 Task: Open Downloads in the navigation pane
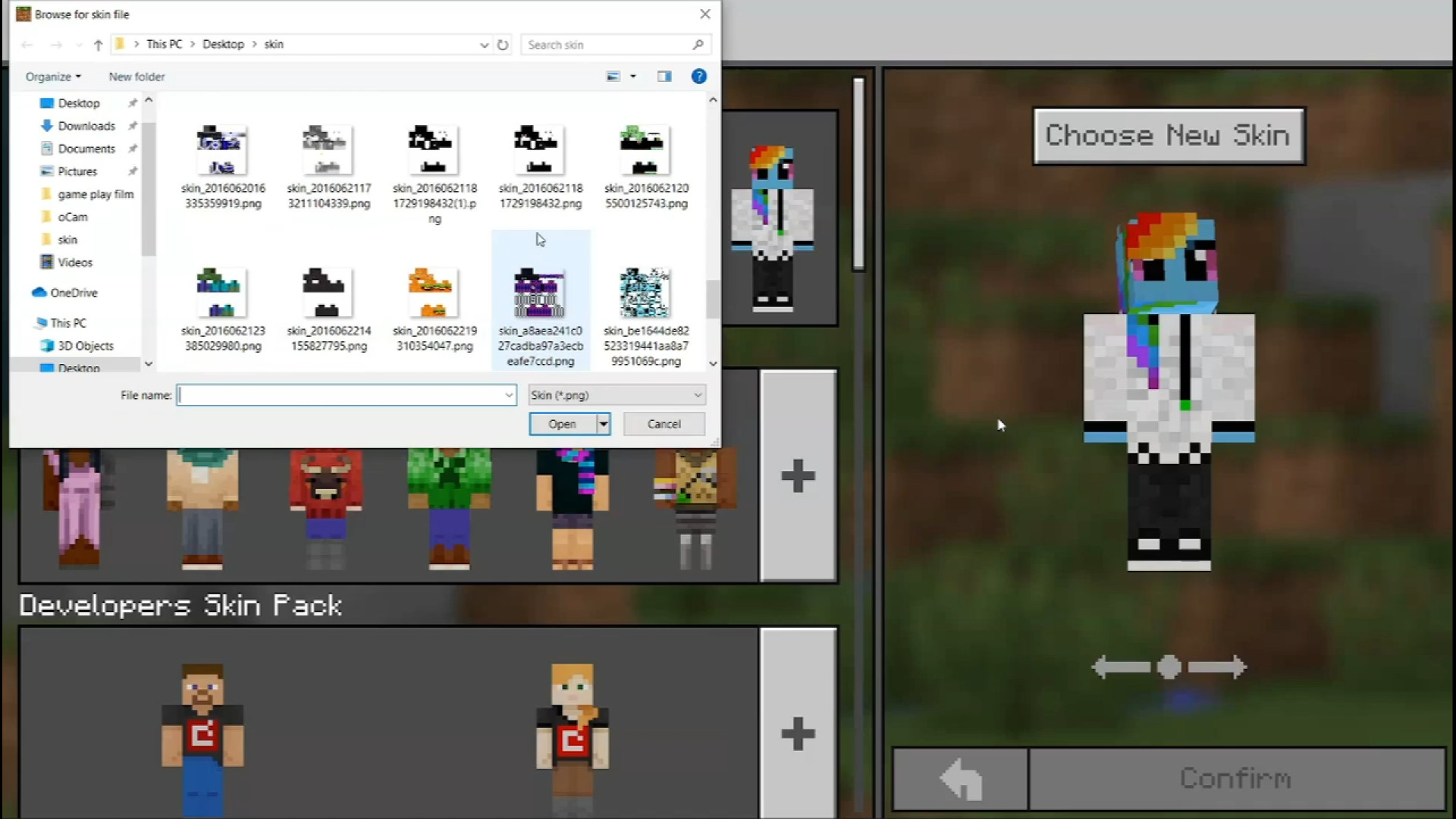[86, 126]
